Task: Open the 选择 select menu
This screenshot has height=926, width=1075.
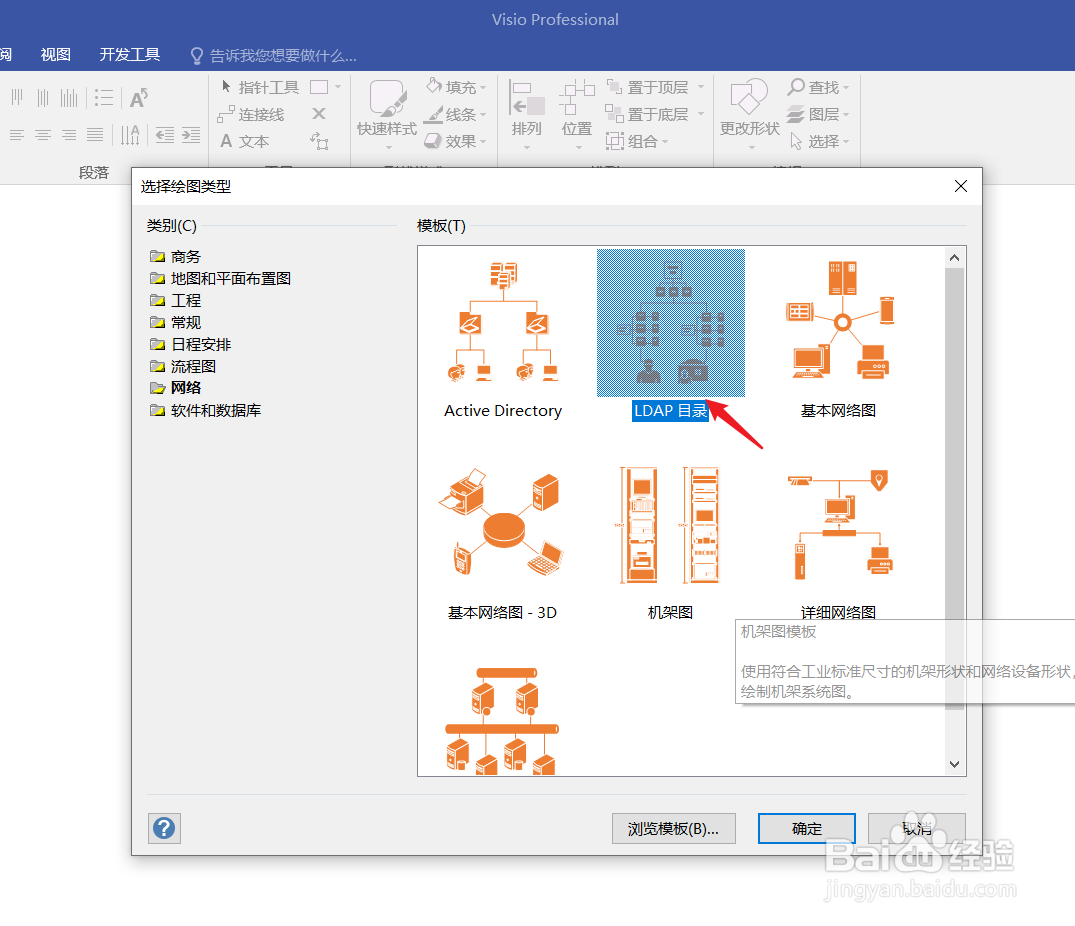Action: click(x=818, y=141)
